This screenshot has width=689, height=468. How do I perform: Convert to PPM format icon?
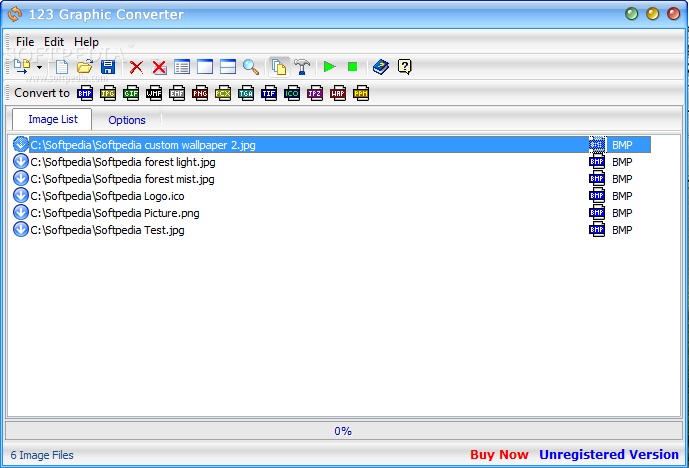pyautogui.click(x=361, y=93)
